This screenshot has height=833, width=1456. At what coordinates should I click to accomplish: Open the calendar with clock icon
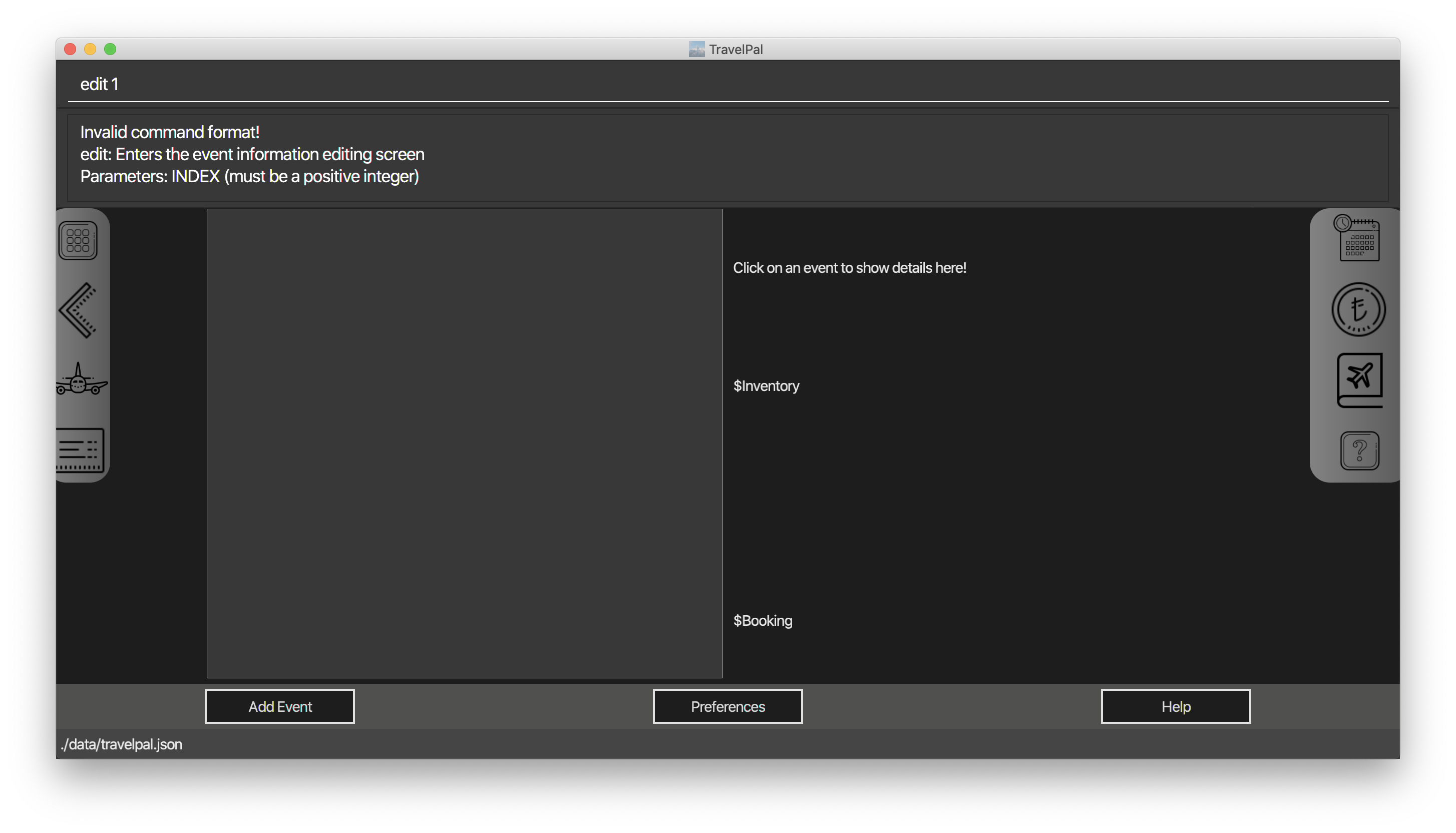1359,239
